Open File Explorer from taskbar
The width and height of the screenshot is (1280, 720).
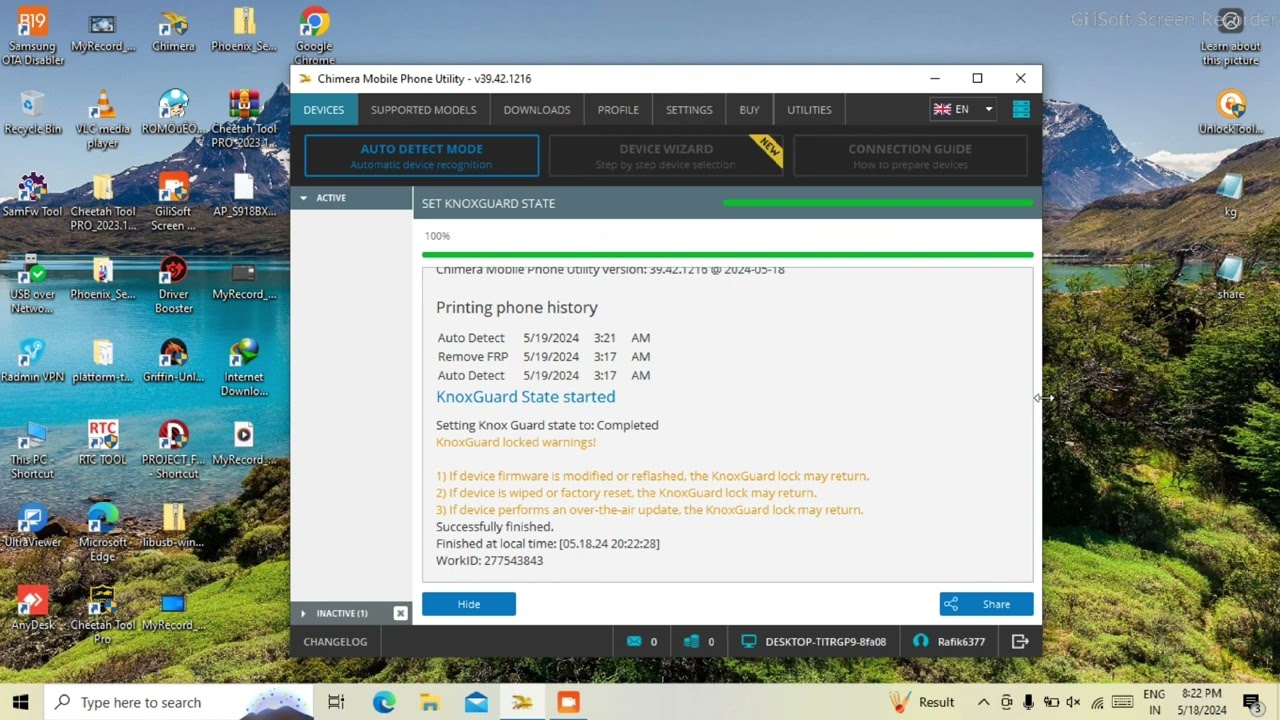430,702
